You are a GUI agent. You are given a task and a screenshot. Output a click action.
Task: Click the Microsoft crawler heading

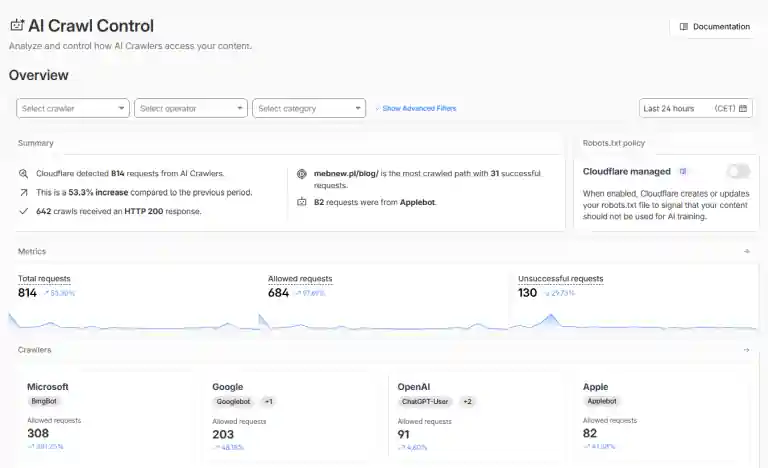(48, 387)
